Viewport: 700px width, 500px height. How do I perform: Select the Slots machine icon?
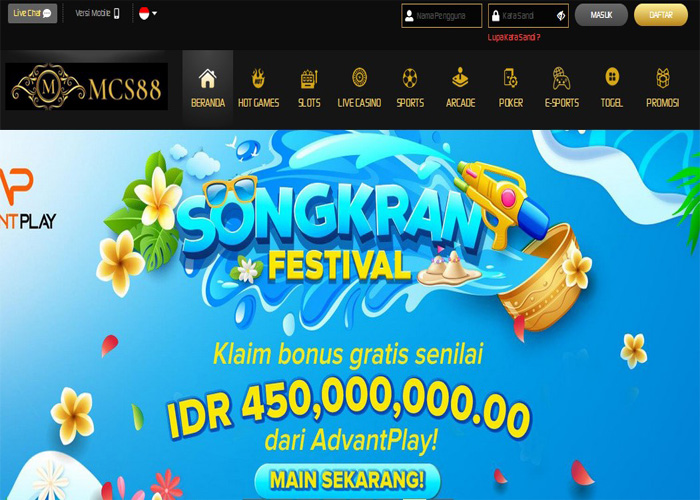[x=309, y=78]
